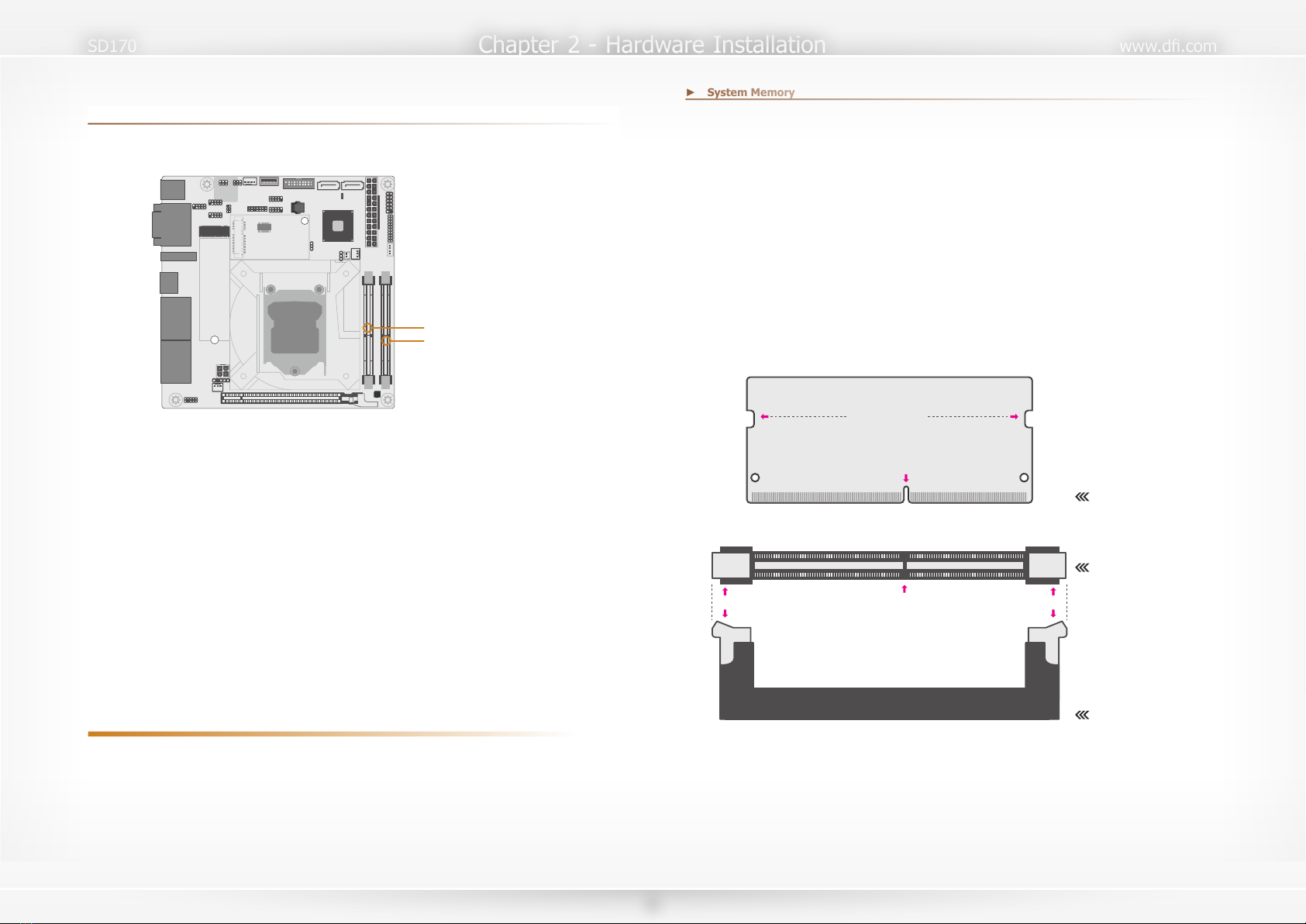Click the "Chapter 2 - Hardware Installation" title

click(652, 45)
